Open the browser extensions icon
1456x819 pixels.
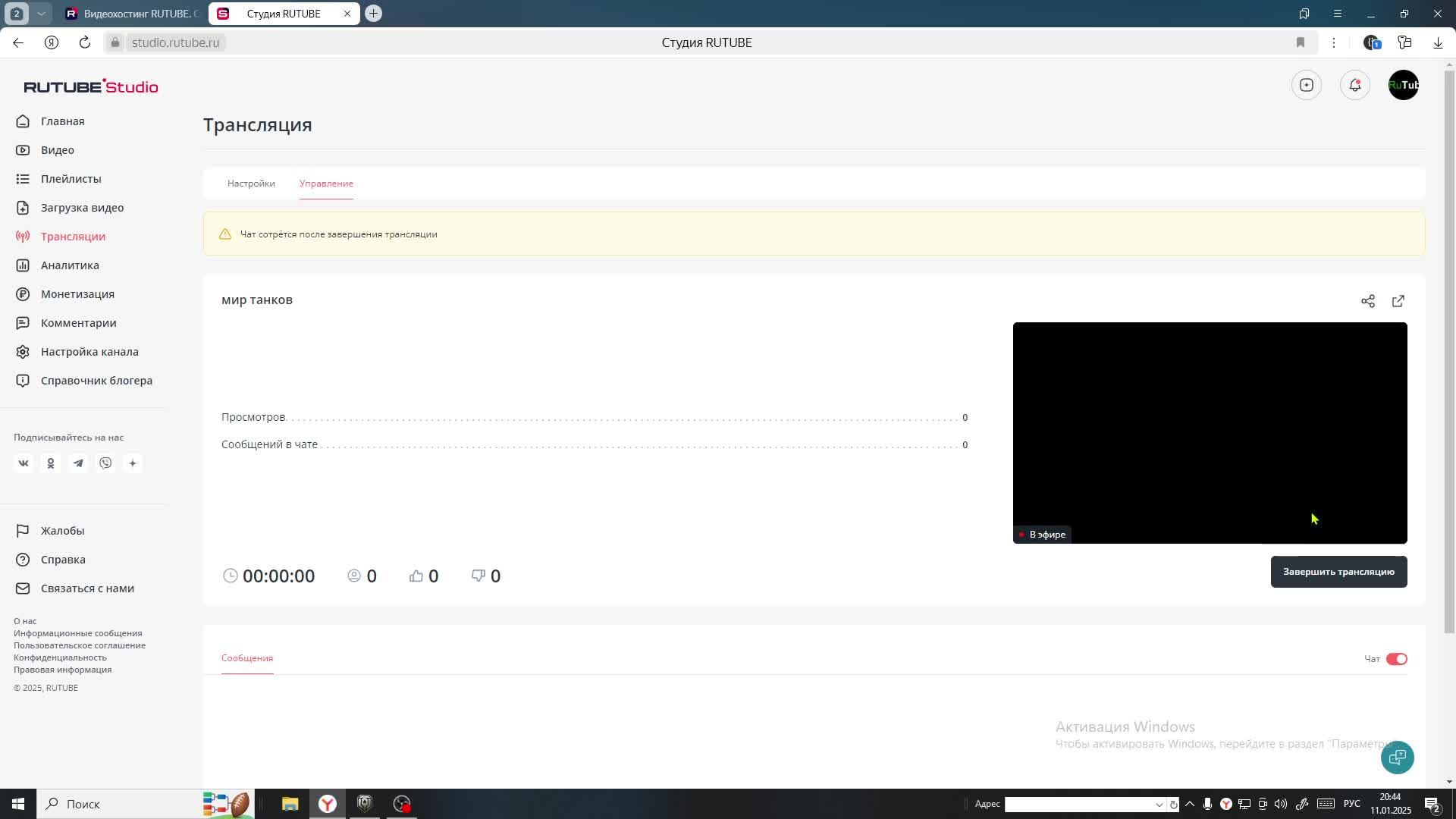point(1404,42)
